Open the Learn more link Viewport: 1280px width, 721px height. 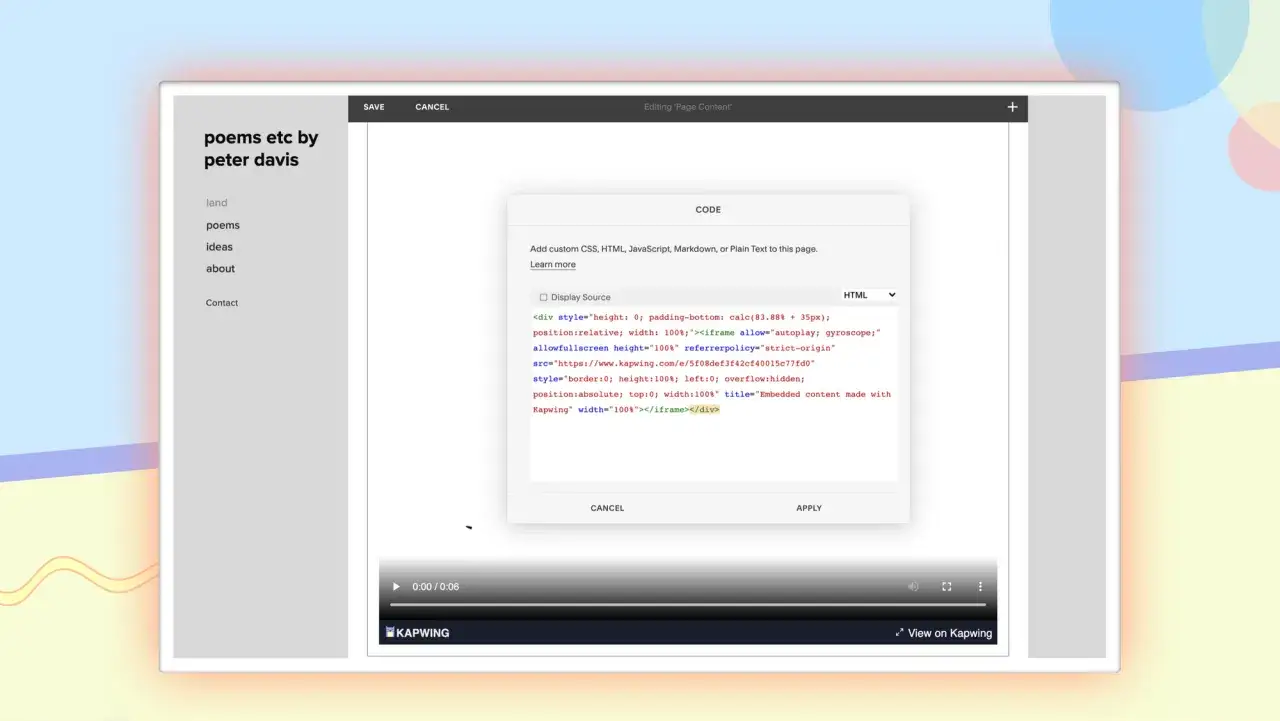coord(553,263)
